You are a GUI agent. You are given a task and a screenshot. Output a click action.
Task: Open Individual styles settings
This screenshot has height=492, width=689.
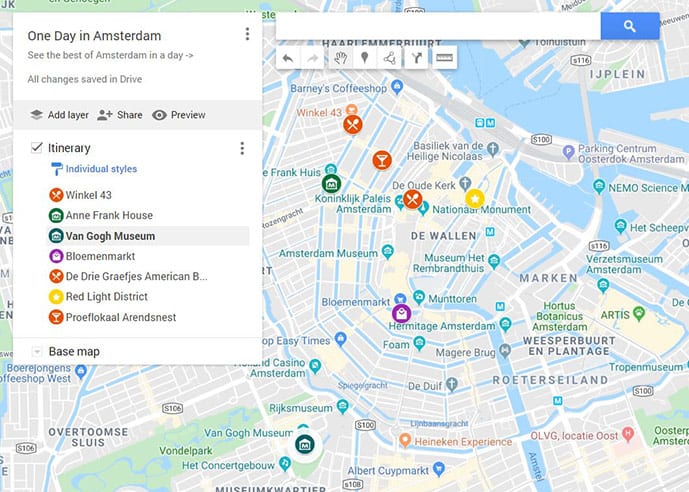point(94,169)
